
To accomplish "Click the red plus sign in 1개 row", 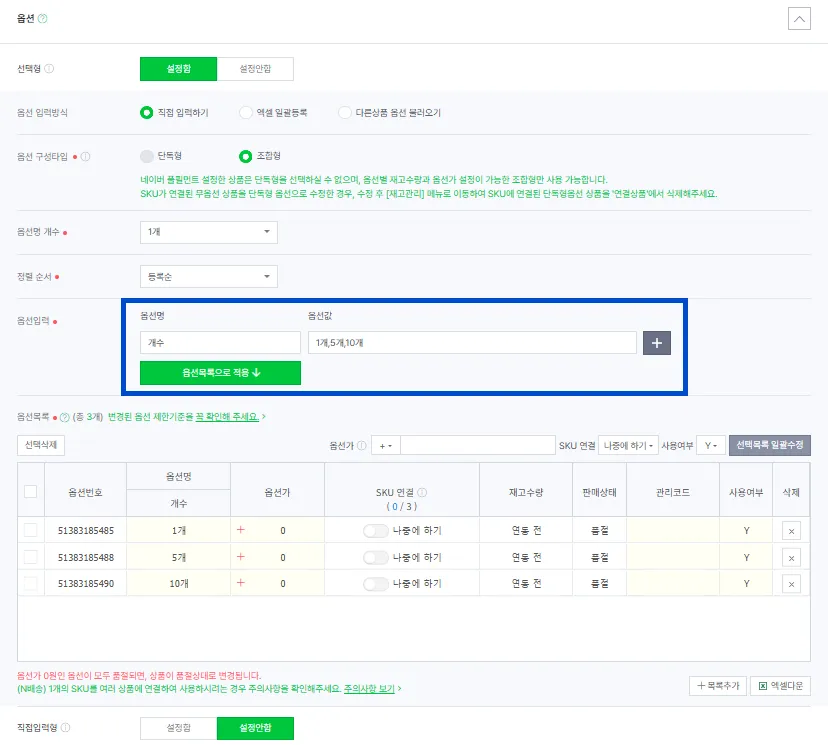I will click(241, 530).
